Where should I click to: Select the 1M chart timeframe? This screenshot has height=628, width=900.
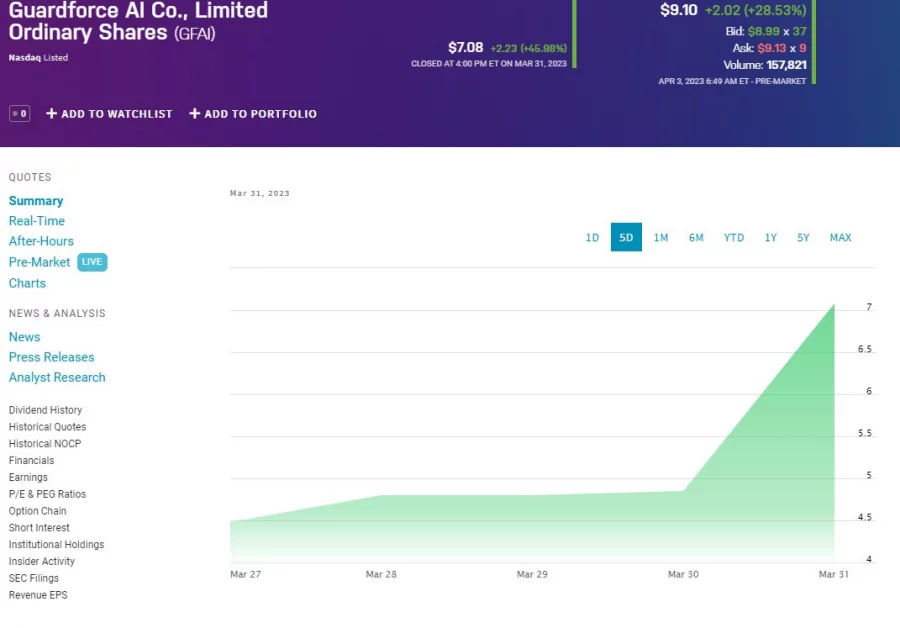point(661,237)
